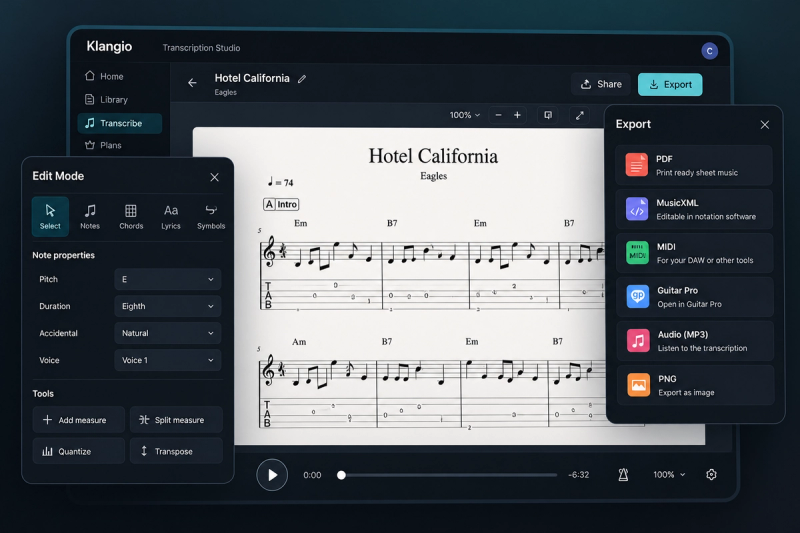Viewport: 800px width, 533px height.
Task: Click the Am chord symbol
Action: [299, 342]
